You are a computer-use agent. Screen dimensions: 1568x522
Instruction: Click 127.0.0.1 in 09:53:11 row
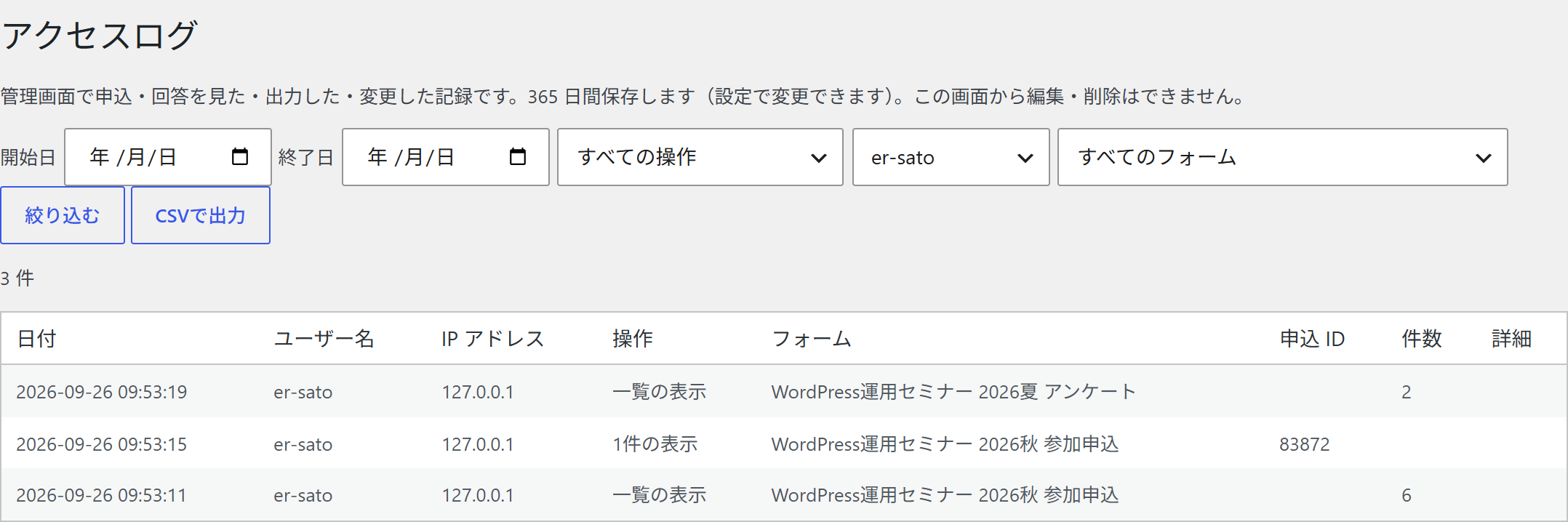coord(478,495)
